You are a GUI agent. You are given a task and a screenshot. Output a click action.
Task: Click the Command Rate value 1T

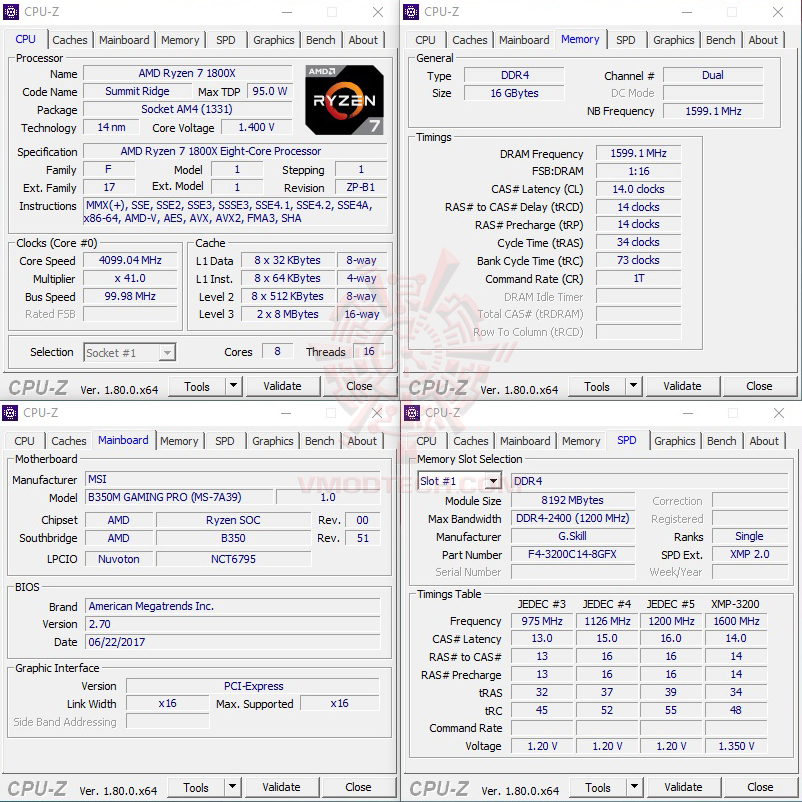pos(638,278)
